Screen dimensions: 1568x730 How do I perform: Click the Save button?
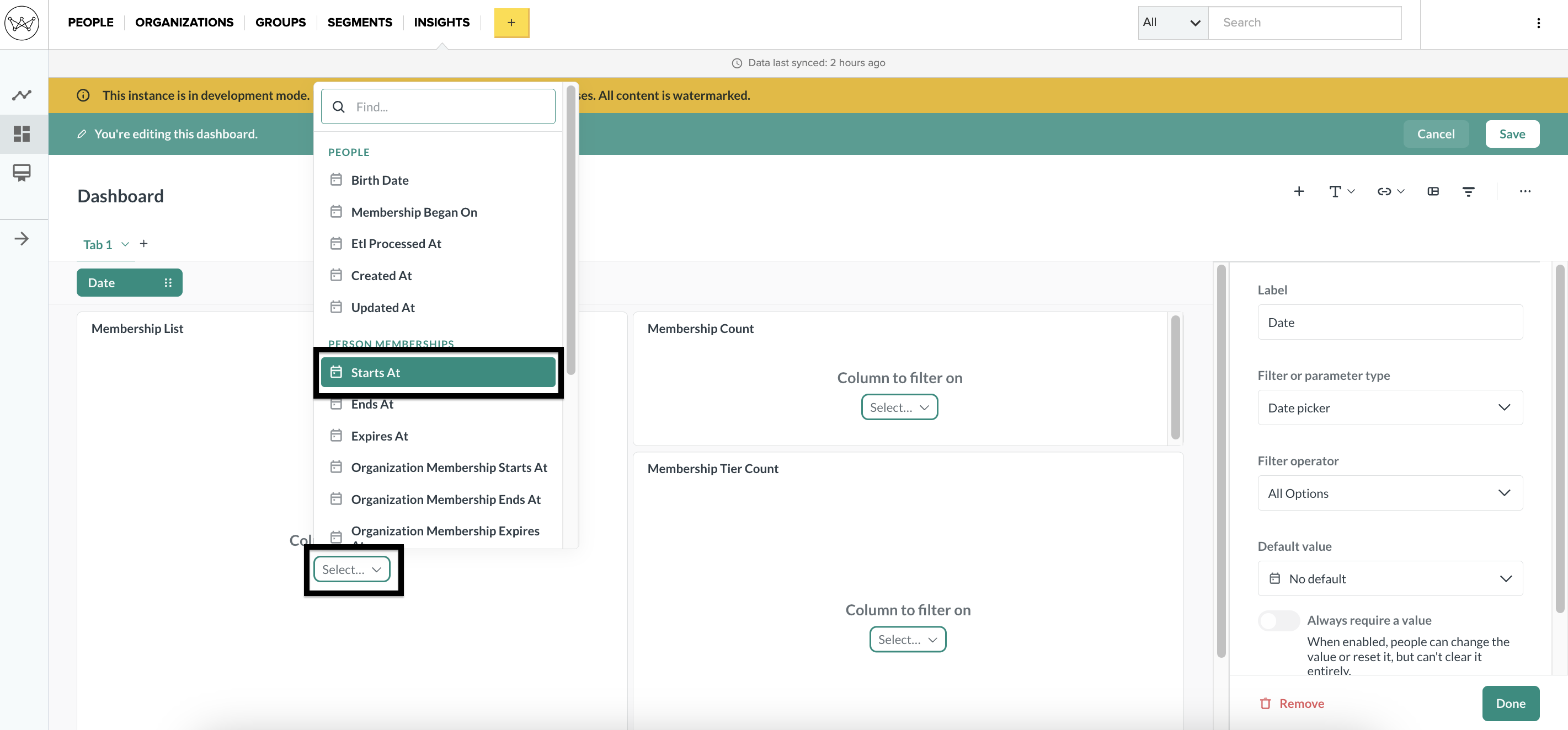click(1512, 134)
